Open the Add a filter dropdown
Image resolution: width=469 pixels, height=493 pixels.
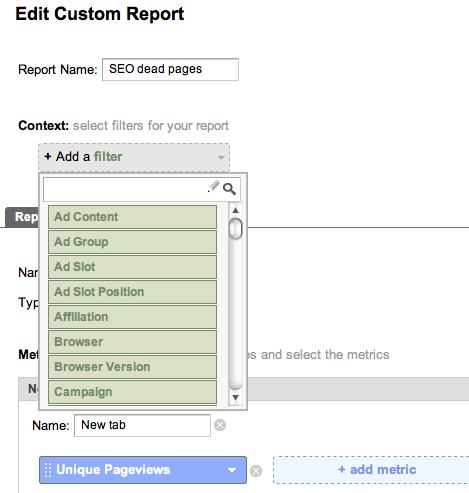(134, 157)
